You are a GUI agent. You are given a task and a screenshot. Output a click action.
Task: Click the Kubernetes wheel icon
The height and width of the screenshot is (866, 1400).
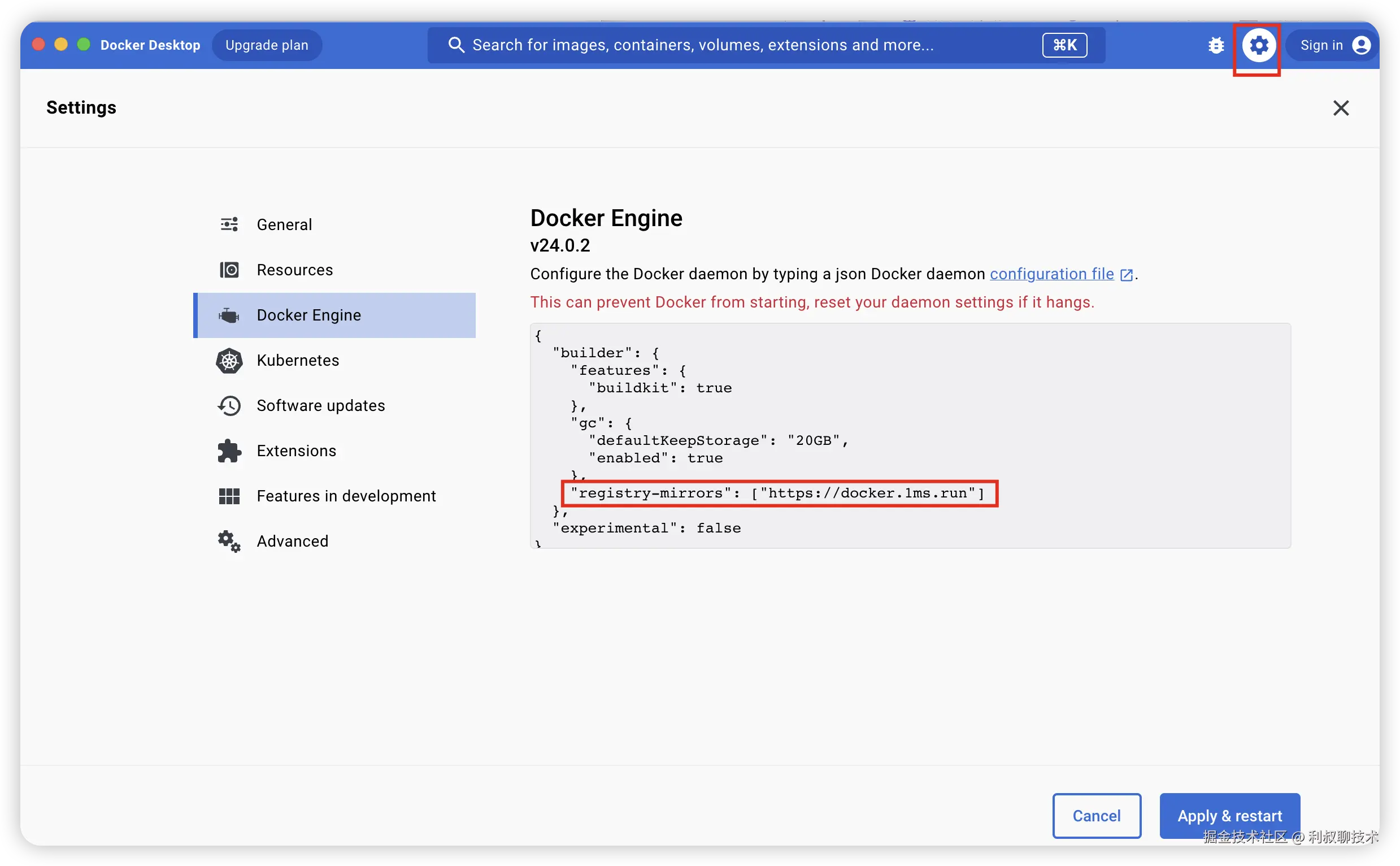[x=229, y=361]
